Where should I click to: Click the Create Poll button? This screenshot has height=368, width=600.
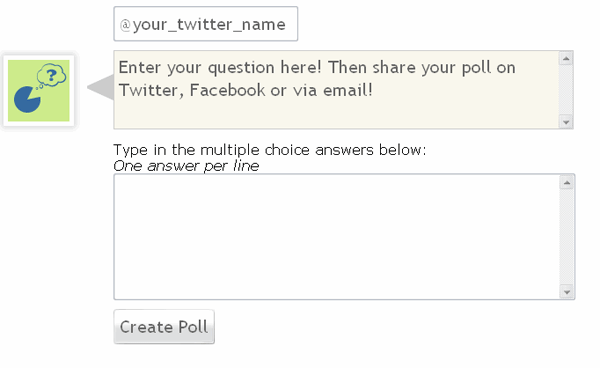point(164,327)
